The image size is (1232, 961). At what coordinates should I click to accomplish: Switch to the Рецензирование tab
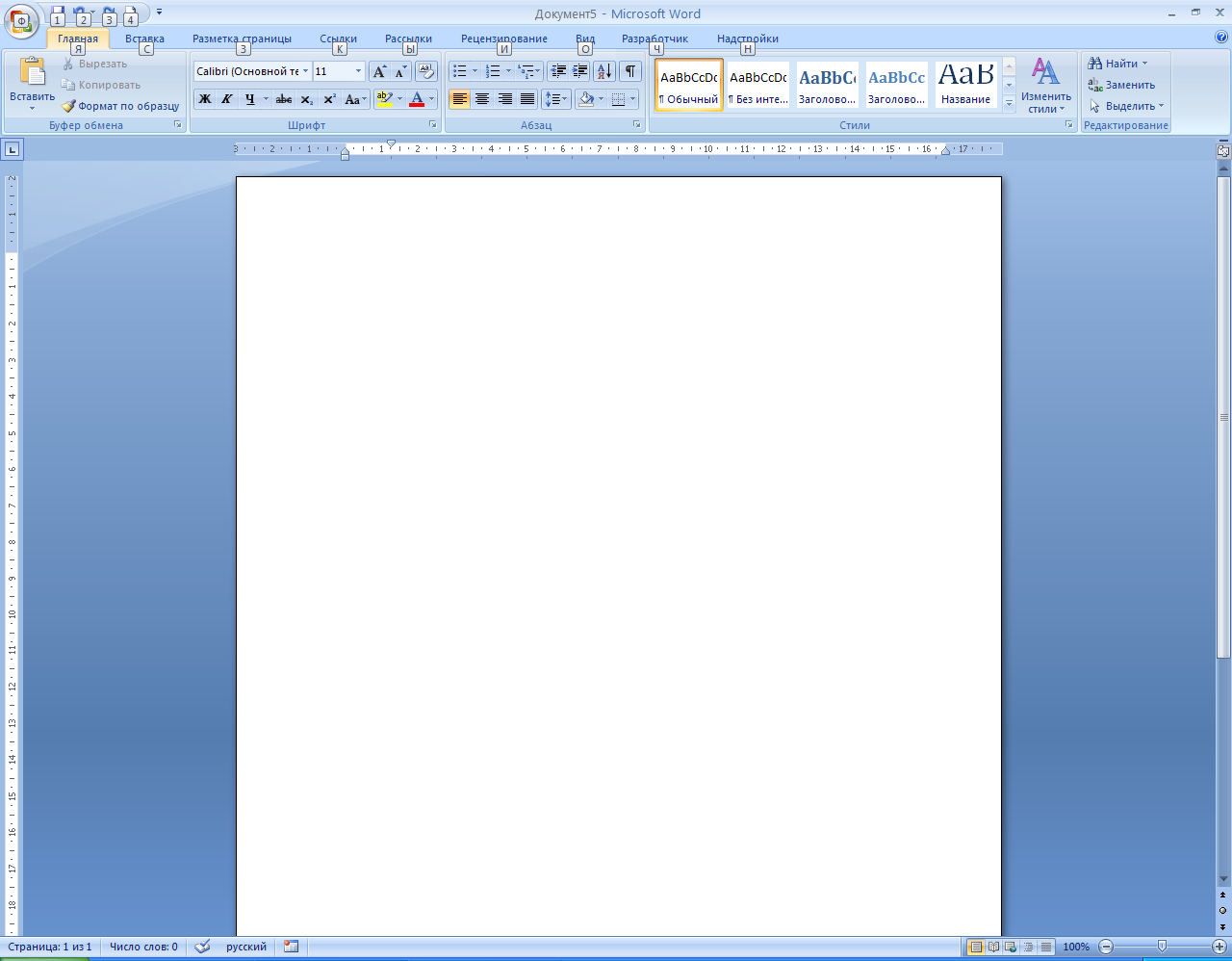pos(504,39)
